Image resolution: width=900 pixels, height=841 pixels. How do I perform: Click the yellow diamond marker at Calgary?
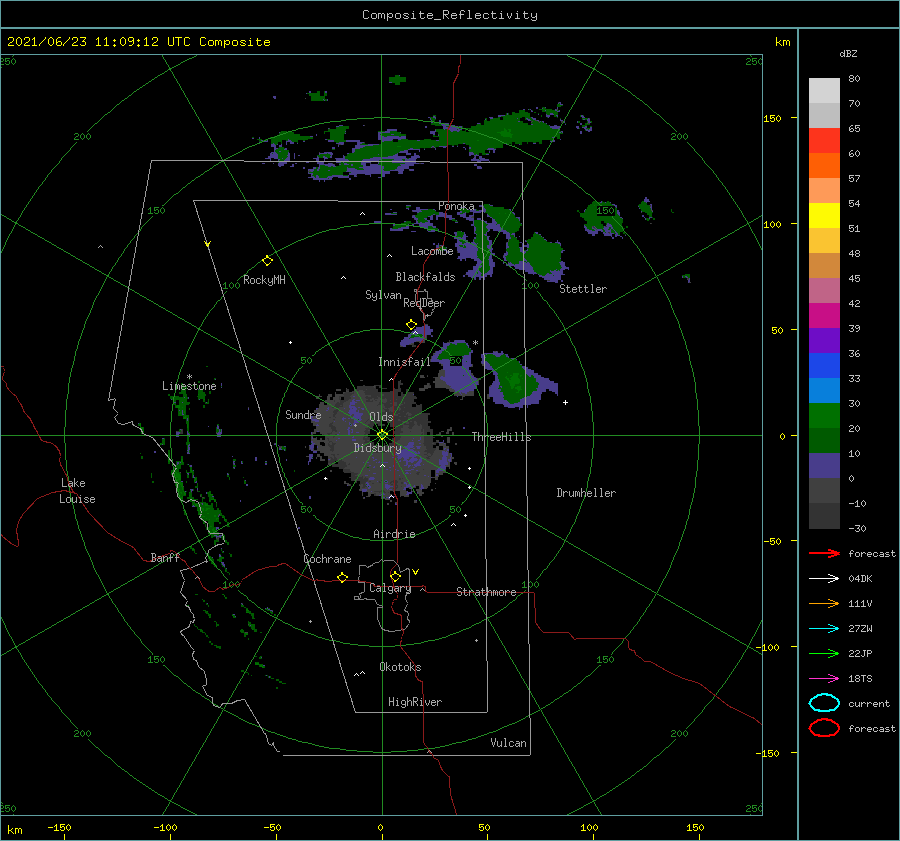pos(395,576)
